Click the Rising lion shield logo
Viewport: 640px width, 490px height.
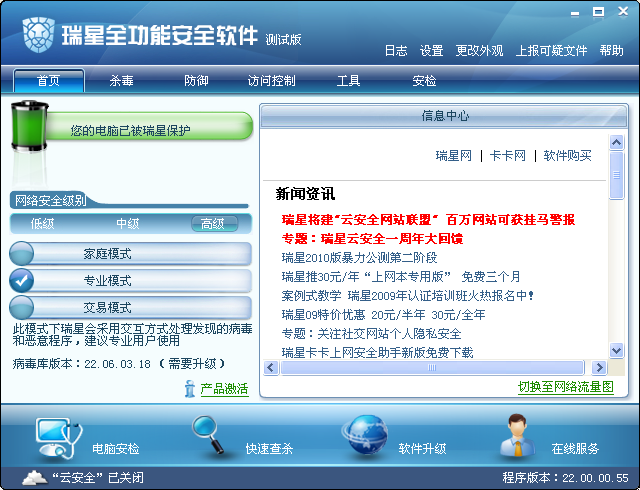[x=38, y=35]
